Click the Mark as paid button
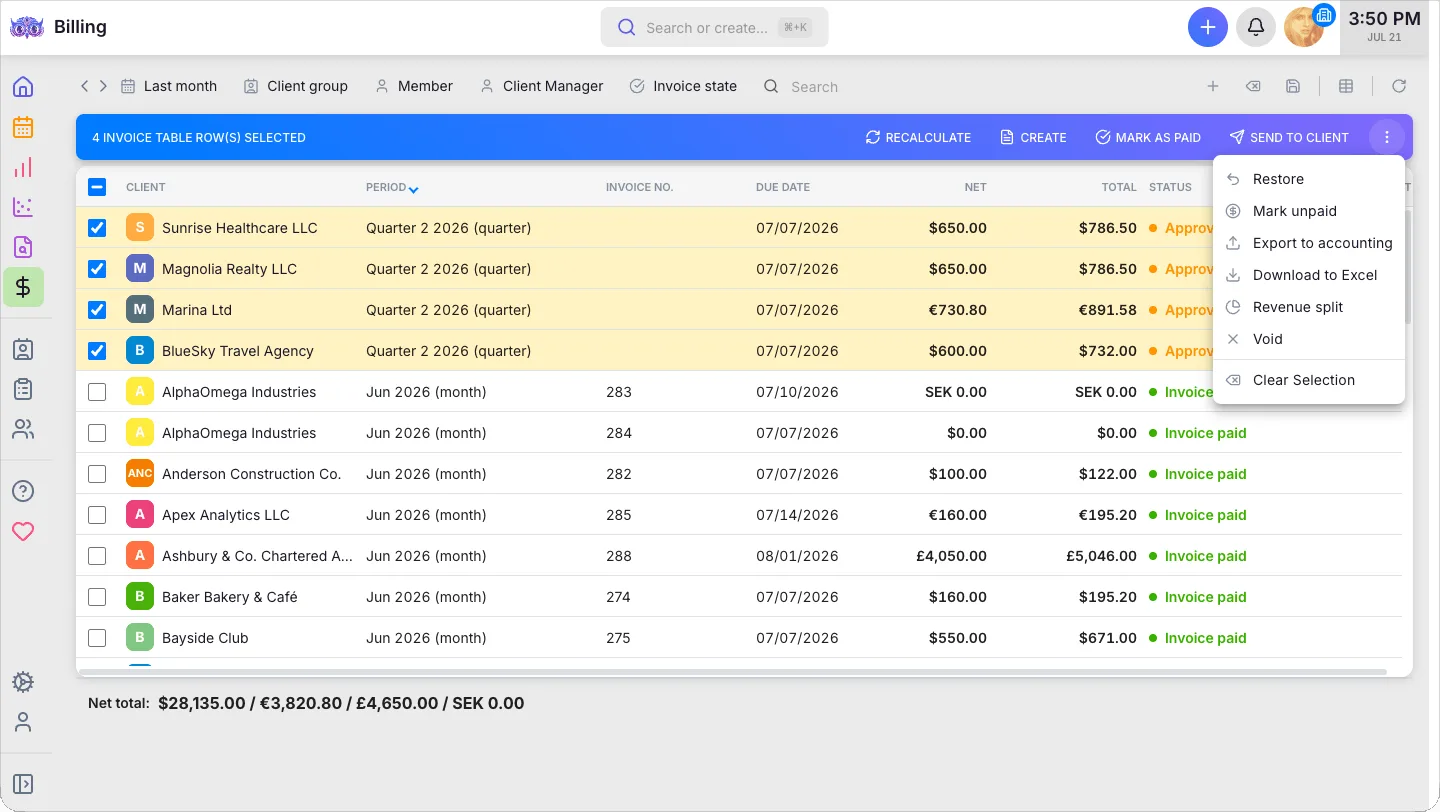 pyautogui.click(x=1148, y=137)
